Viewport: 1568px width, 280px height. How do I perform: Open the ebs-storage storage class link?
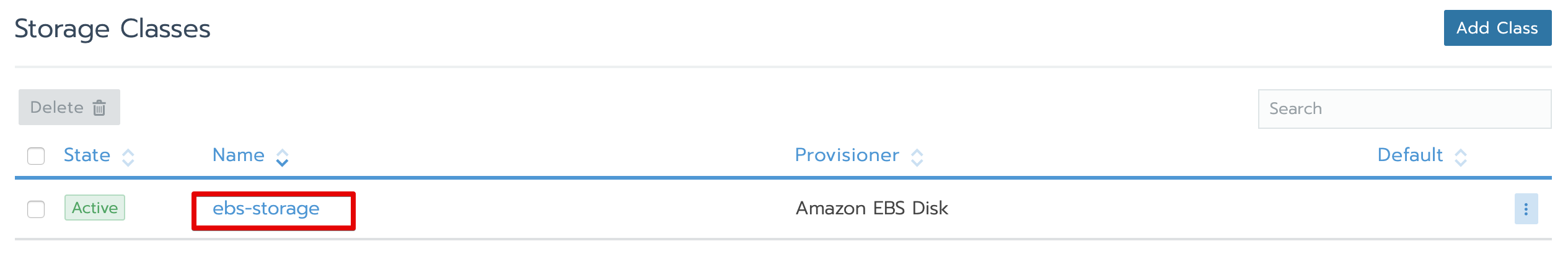tap(266, 209)
